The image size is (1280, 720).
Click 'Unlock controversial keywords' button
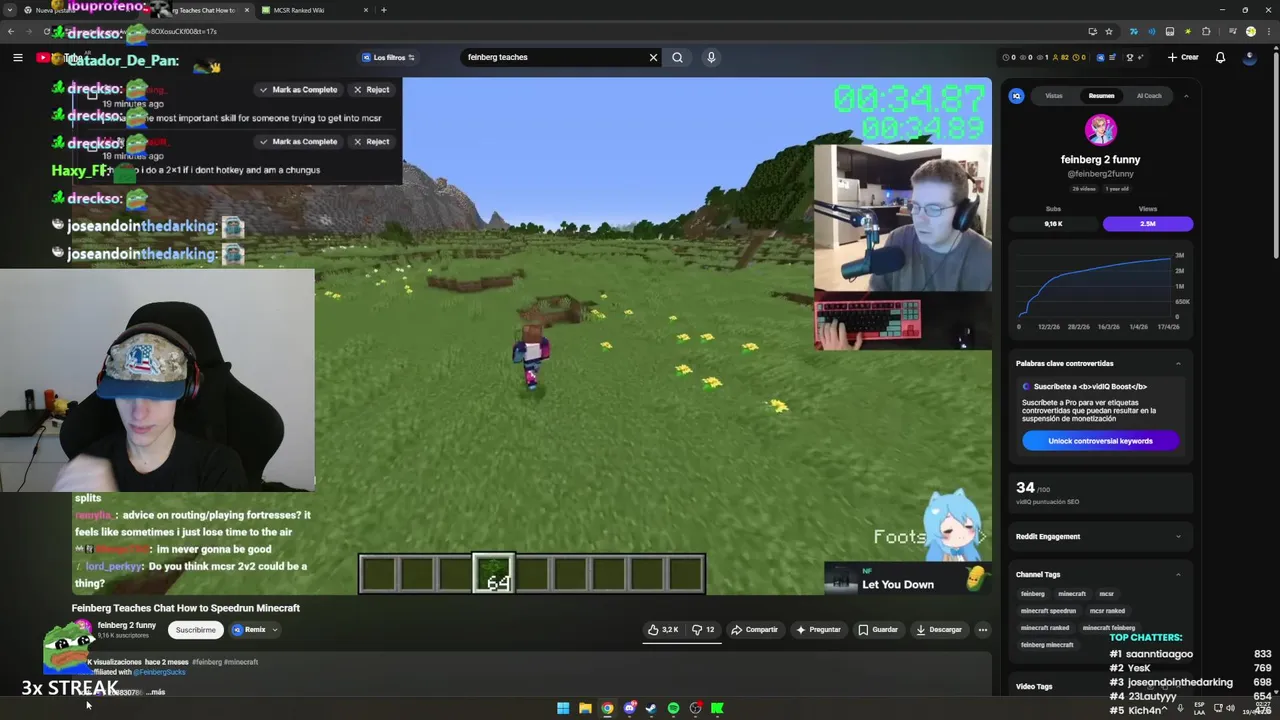click(1100, 441)
